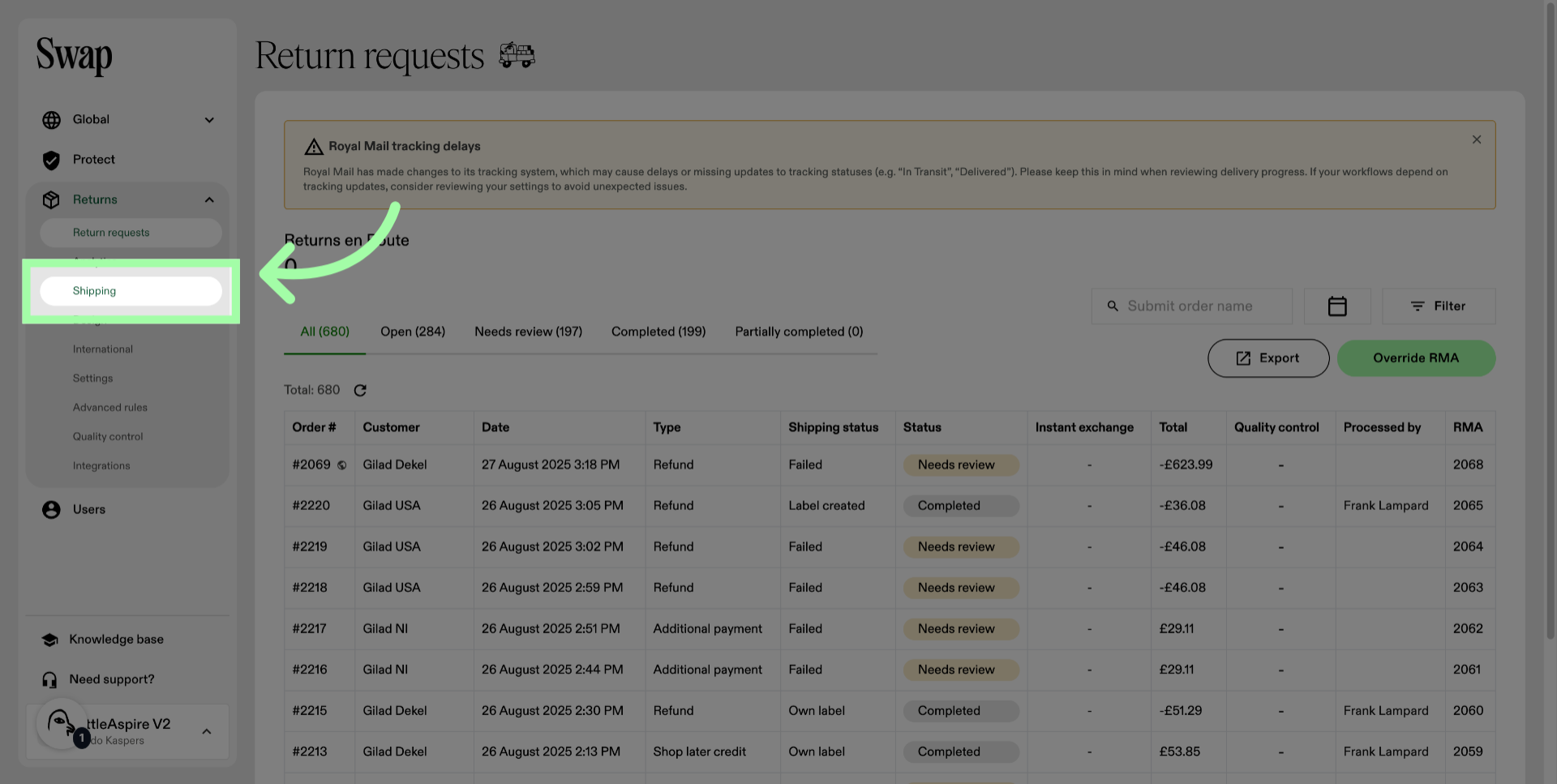
Task: Open the Knowledge base graduation cap icon
Action: [x=49, y=640]
